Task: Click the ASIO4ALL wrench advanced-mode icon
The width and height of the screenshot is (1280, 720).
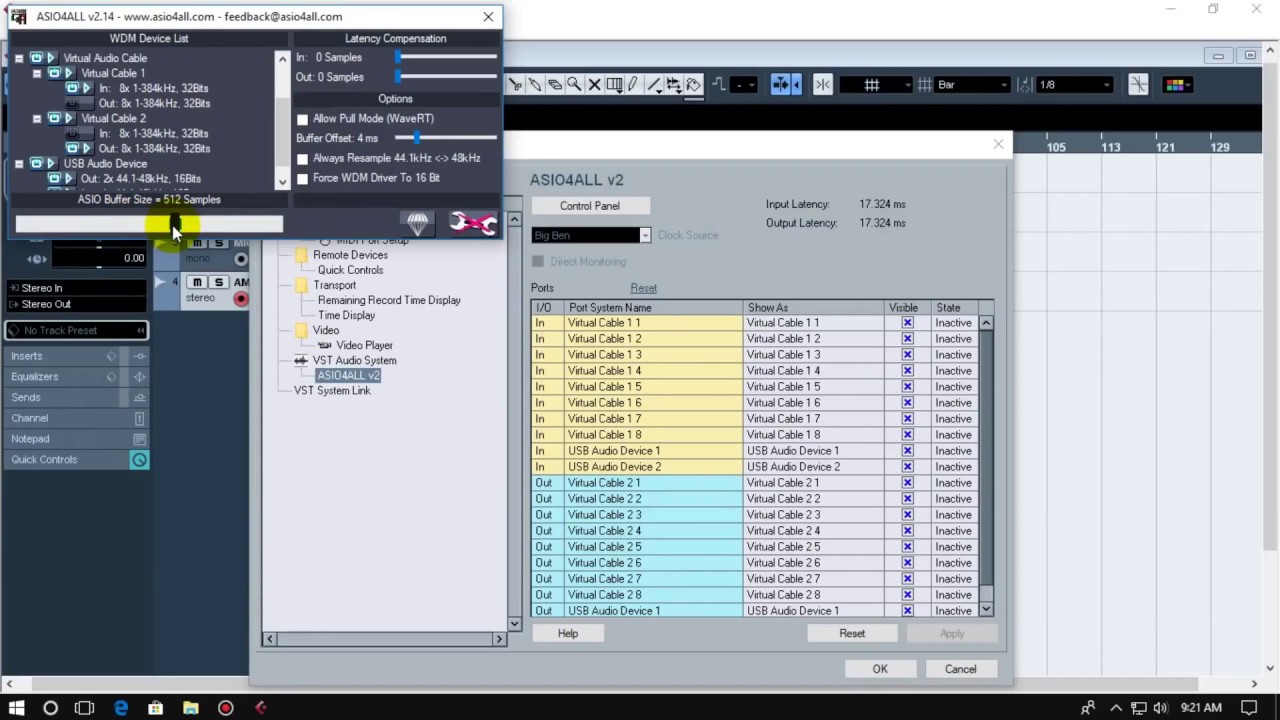Action: 472,223
